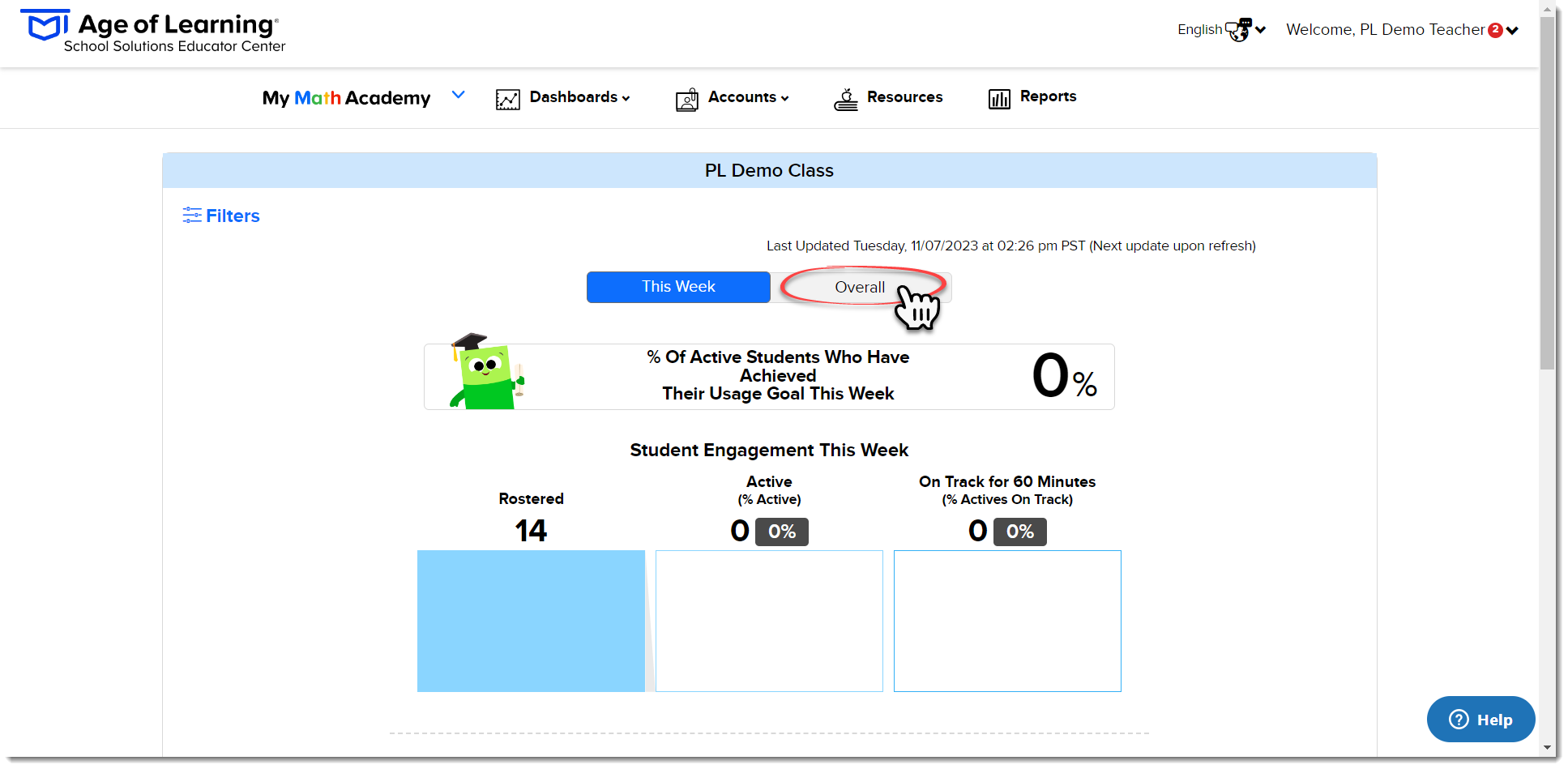Screen dimensions: 1568x769
Task: Click the page vertical scrollbar thumb
Action: point(1548,194)
